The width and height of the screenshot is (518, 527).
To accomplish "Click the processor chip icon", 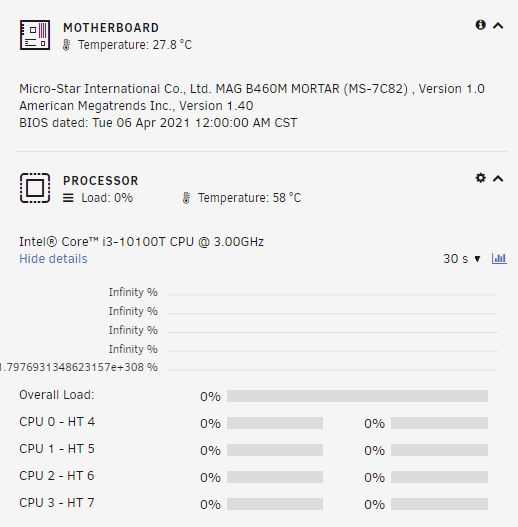I will [35, 188].
